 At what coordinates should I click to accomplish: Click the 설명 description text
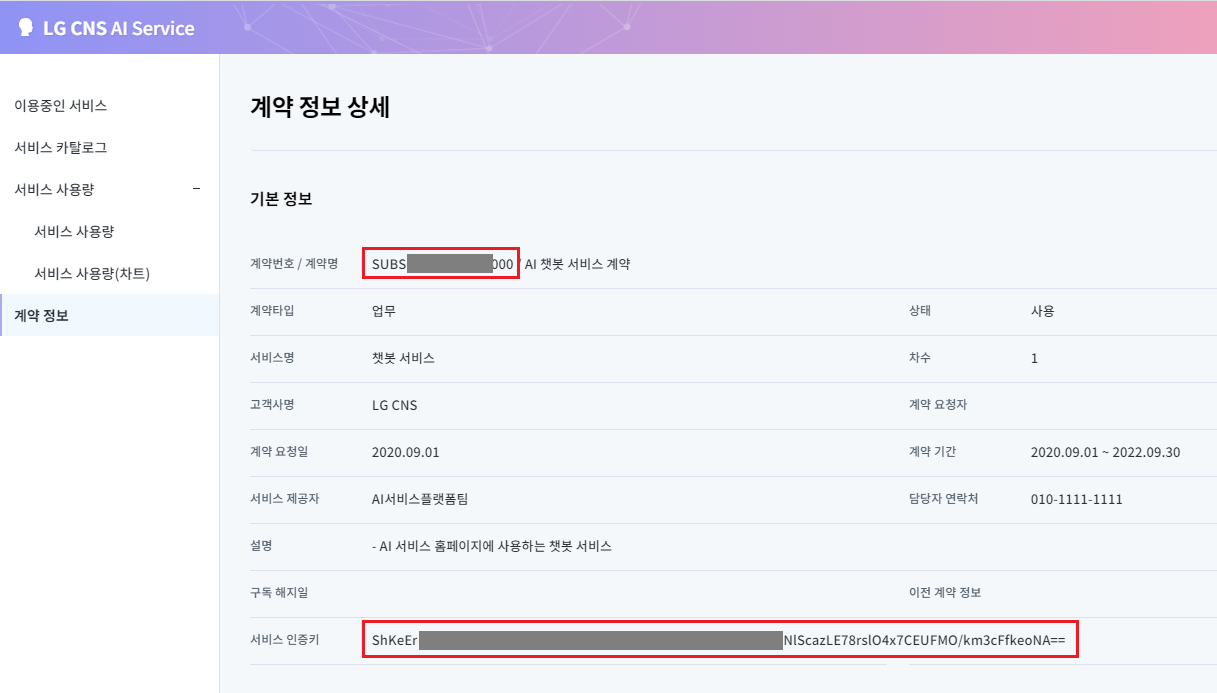point(491,546)
